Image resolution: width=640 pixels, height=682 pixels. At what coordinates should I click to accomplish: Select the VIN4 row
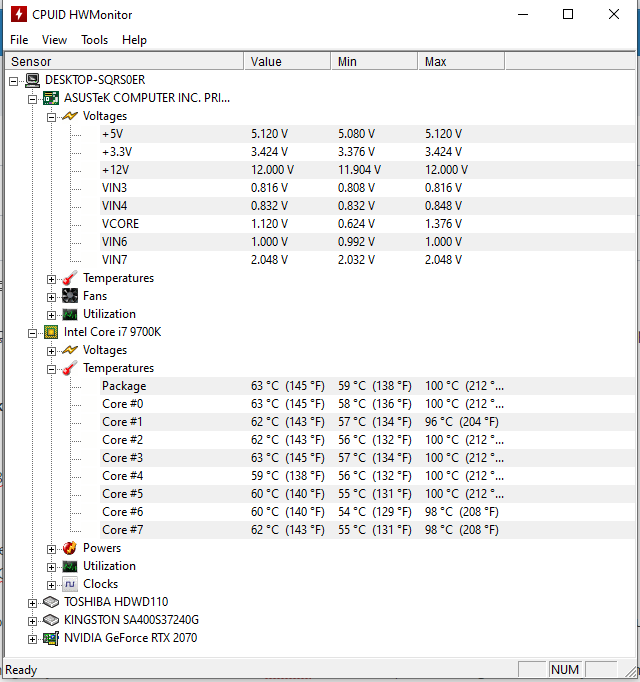(367, 206)
